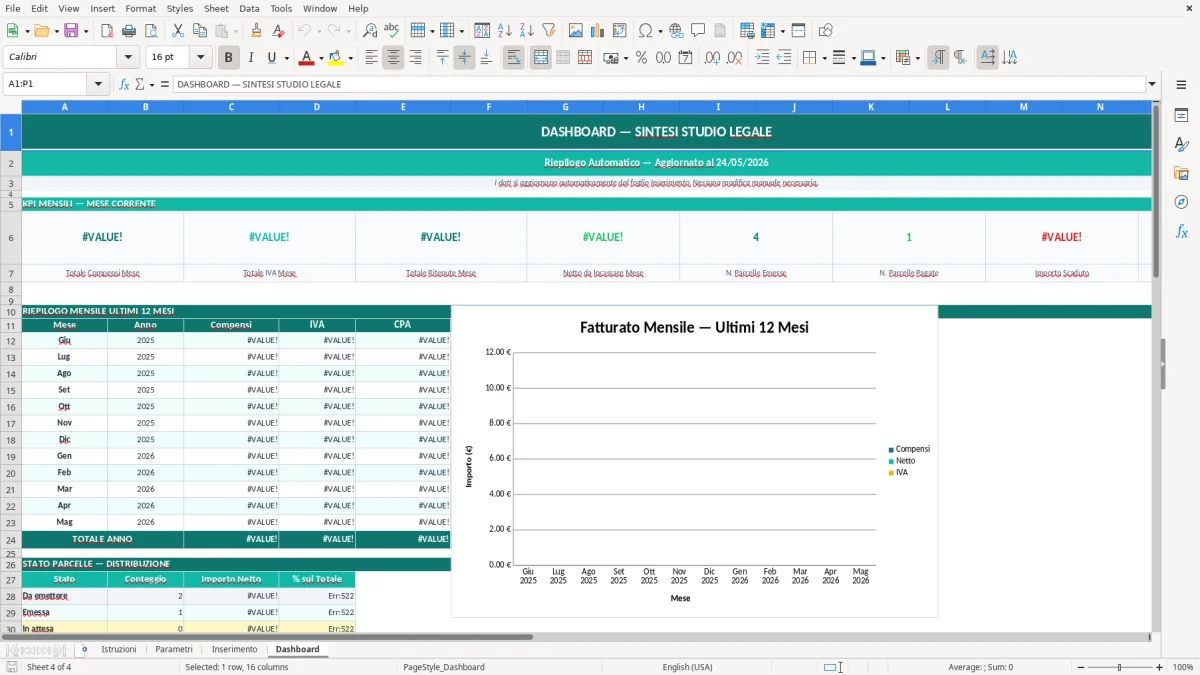Toggle Print Preview
Viewport: 1200px width, 675px height.
150,31
